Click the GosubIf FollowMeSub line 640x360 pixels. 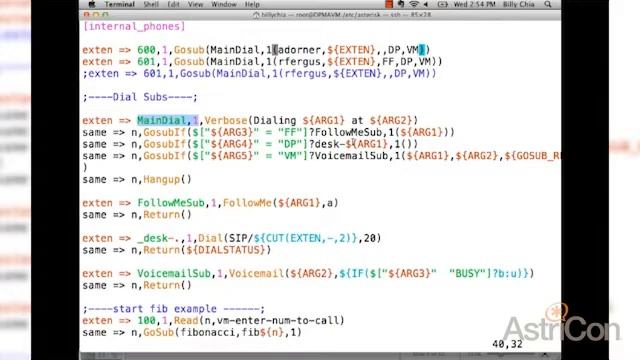tap(268, 132)
